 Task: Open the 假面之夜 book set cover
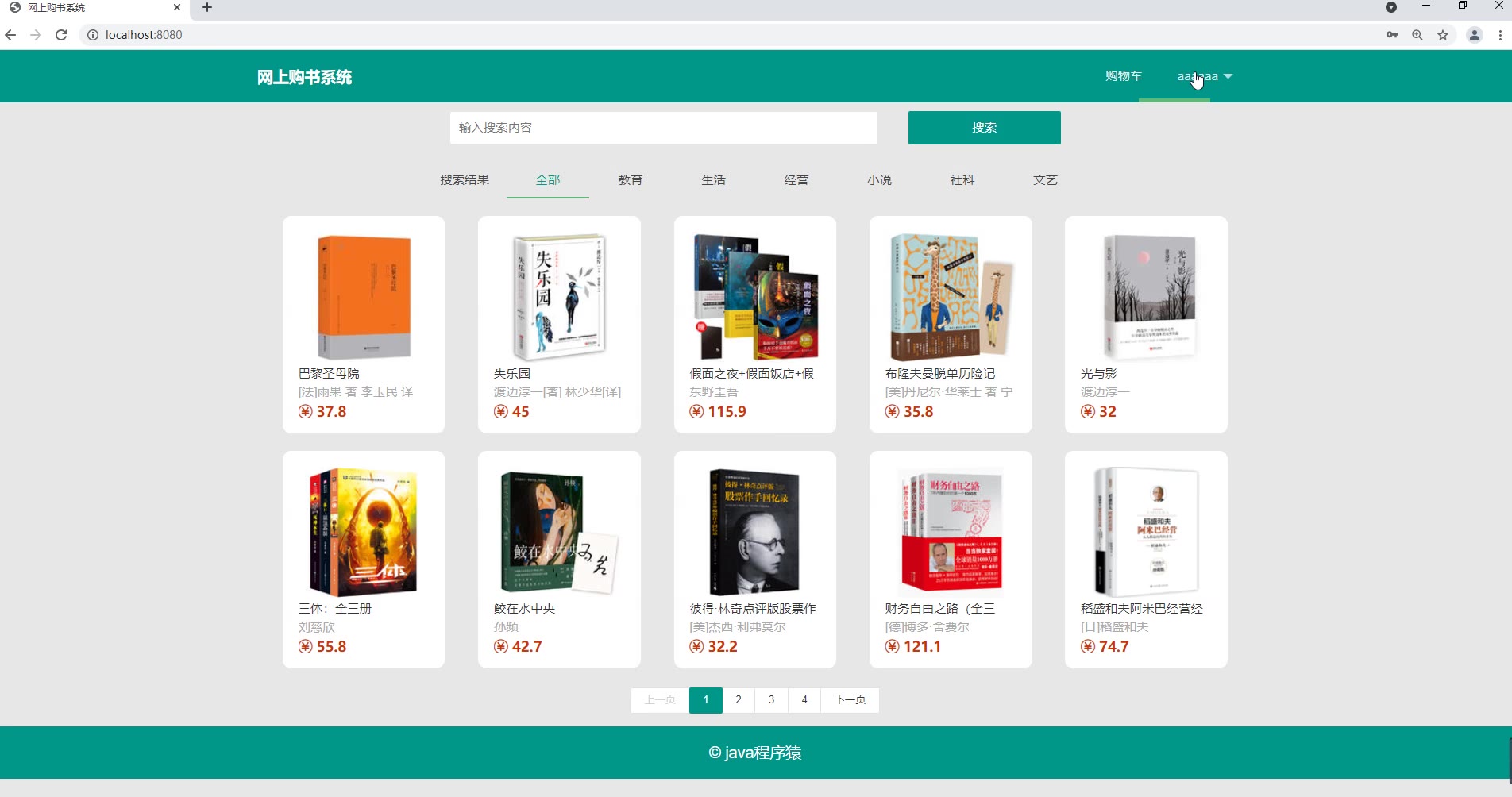(754, 297)
